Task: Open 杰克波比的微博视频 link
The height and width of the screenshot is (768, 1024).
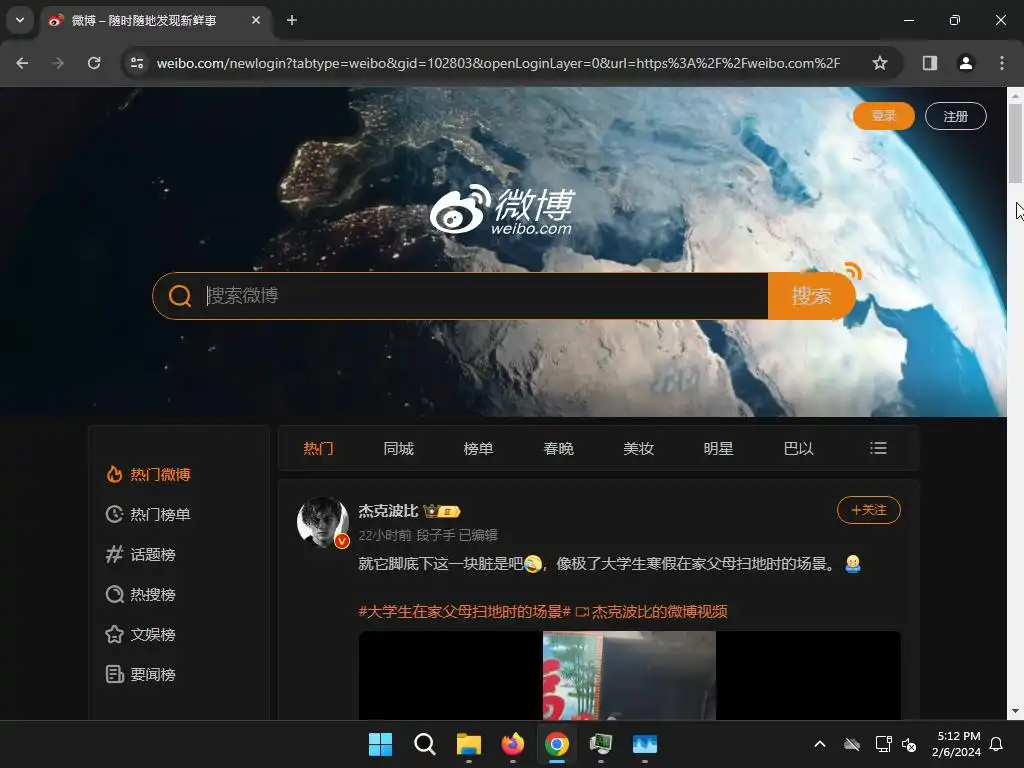Action: (652, 612)
